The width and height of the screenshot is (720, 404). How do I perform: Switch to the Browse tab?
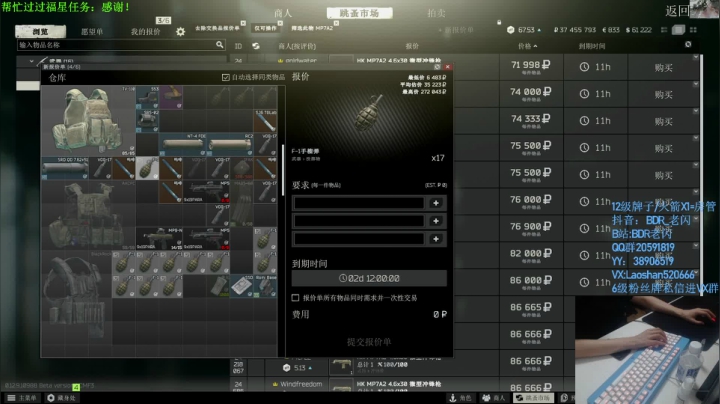tap(40, 31)
